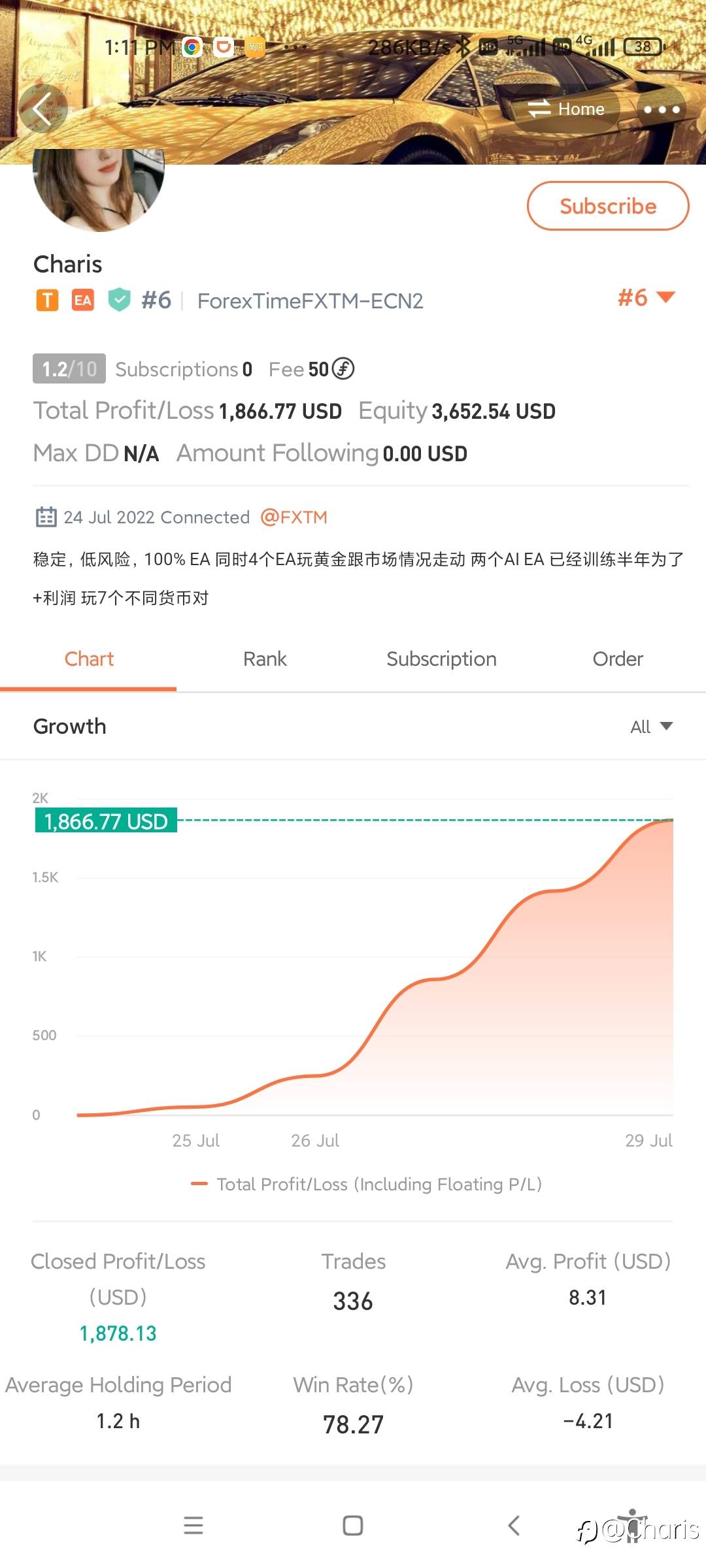Open the Order tab

618,659
